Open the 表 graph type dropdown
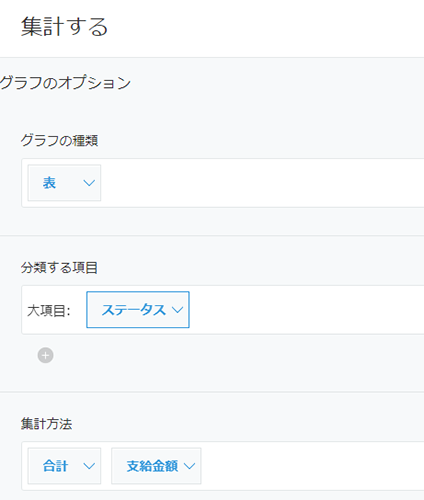 tap(64, 183)
